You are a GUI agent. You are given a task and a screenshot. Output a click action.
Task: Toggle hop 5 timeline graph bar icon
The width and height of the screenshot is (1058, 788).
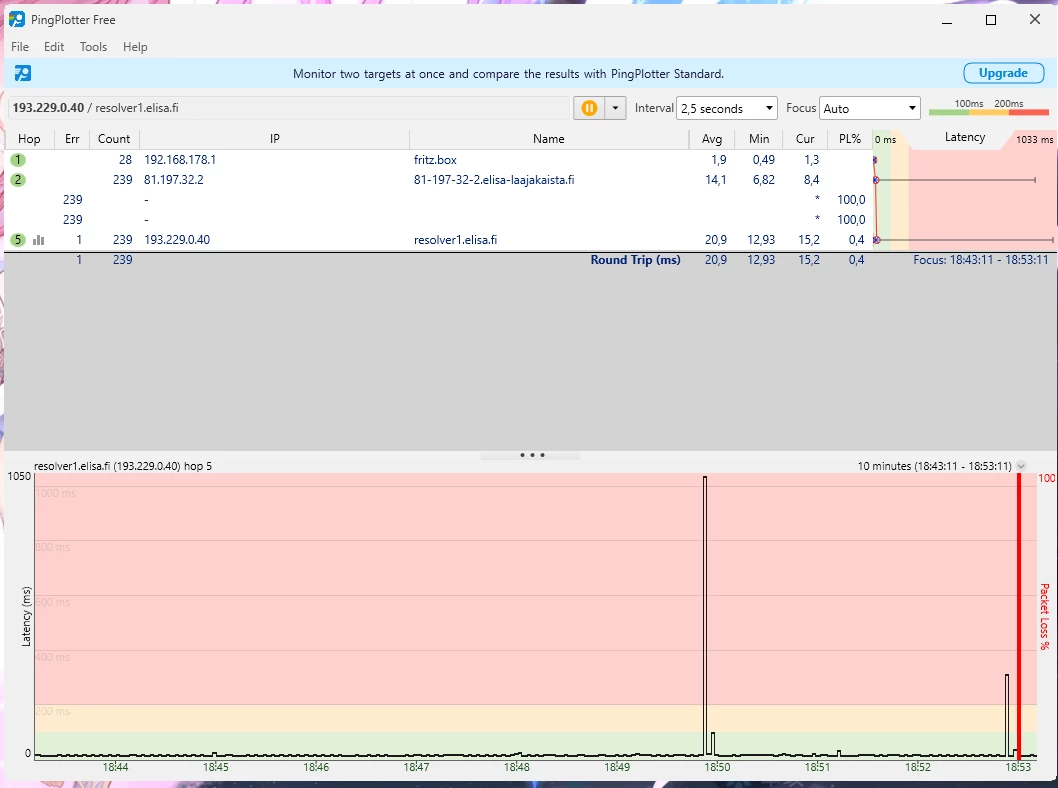pos(38,240)
